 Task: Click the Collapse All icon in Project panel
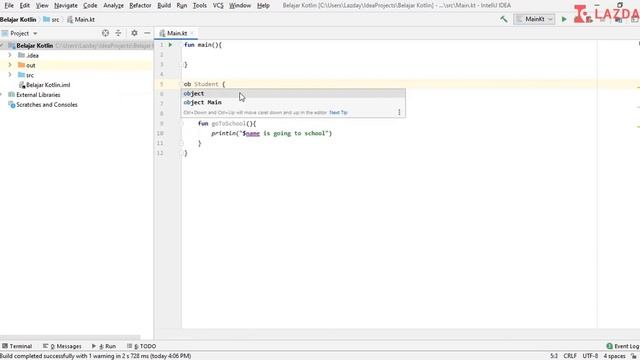[x=118, y=33]
